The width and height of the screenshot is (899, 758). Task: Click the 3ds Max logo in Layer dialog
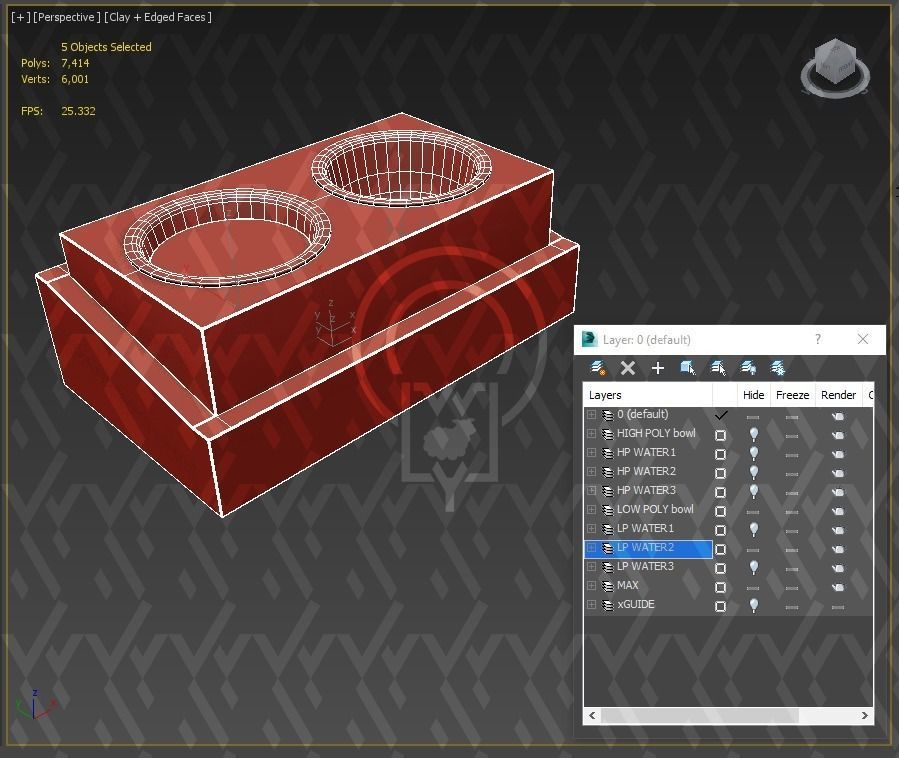[x=589, y=339]
